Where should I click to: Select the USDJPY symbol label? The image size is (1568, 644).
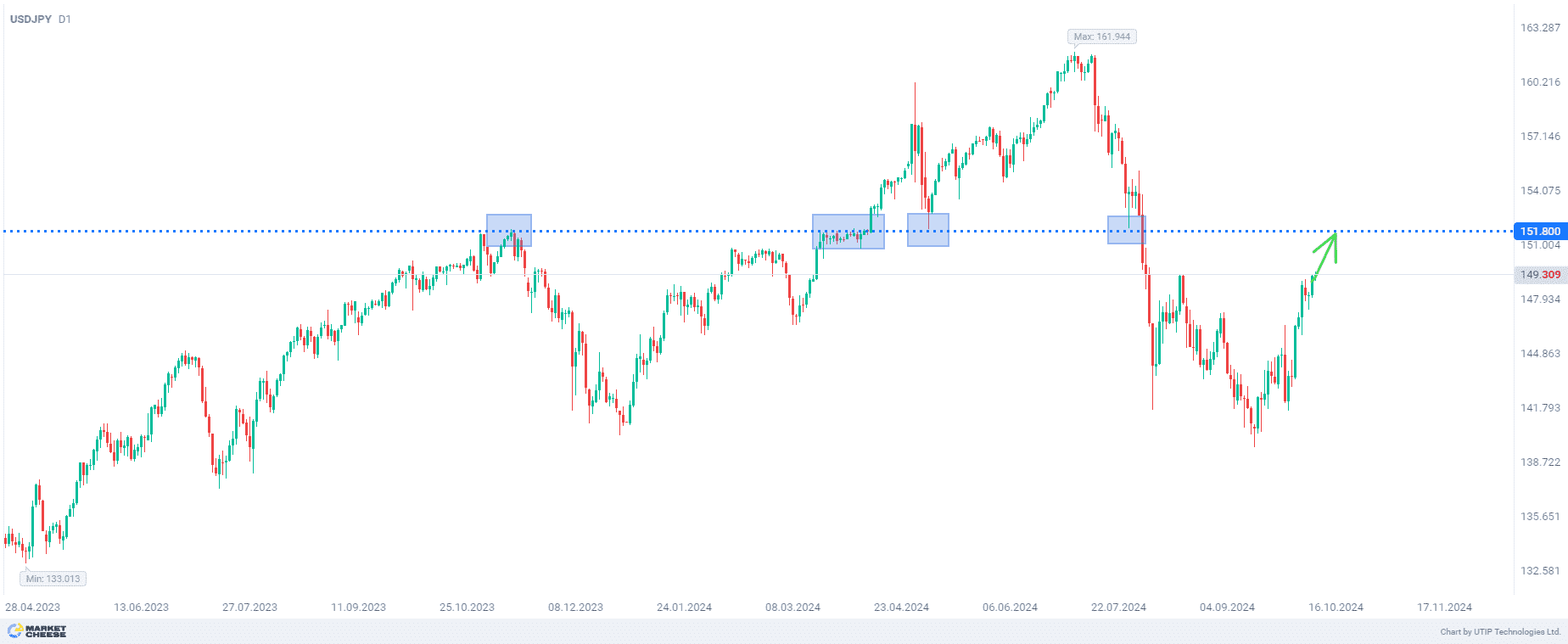31,19
